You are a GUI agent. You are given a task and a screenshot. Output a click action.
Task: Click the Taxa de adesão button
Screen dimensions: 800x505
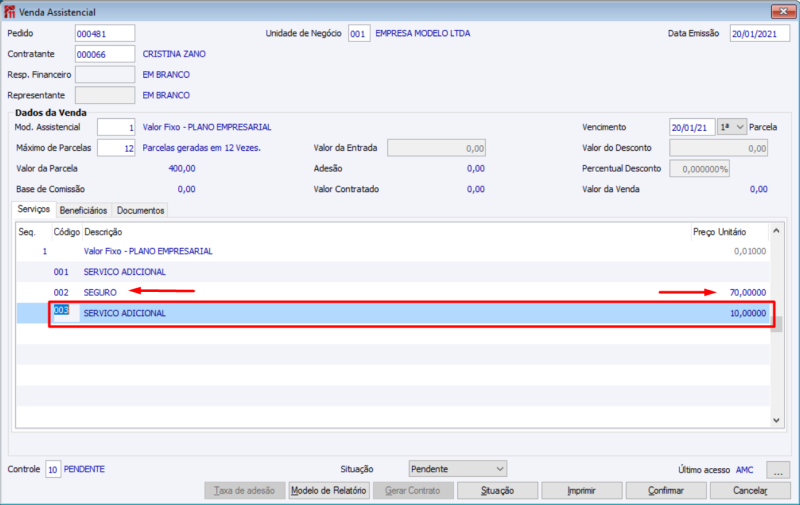pos(244,491)
